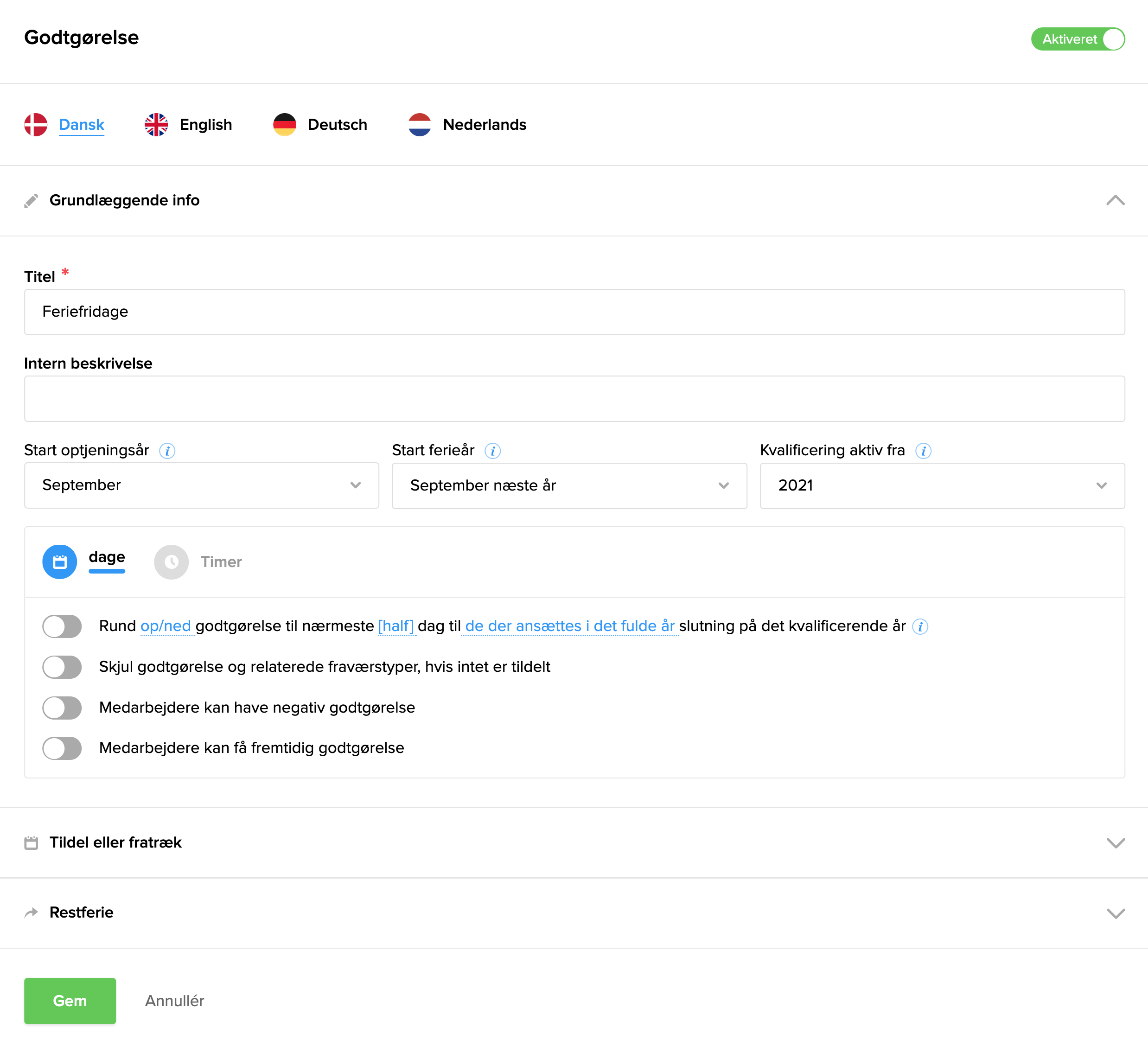Image resolution: width=1148 pixels, height=1046 pixels.
Task: Select the grey clock Timer icon
Action: [171, 562]
